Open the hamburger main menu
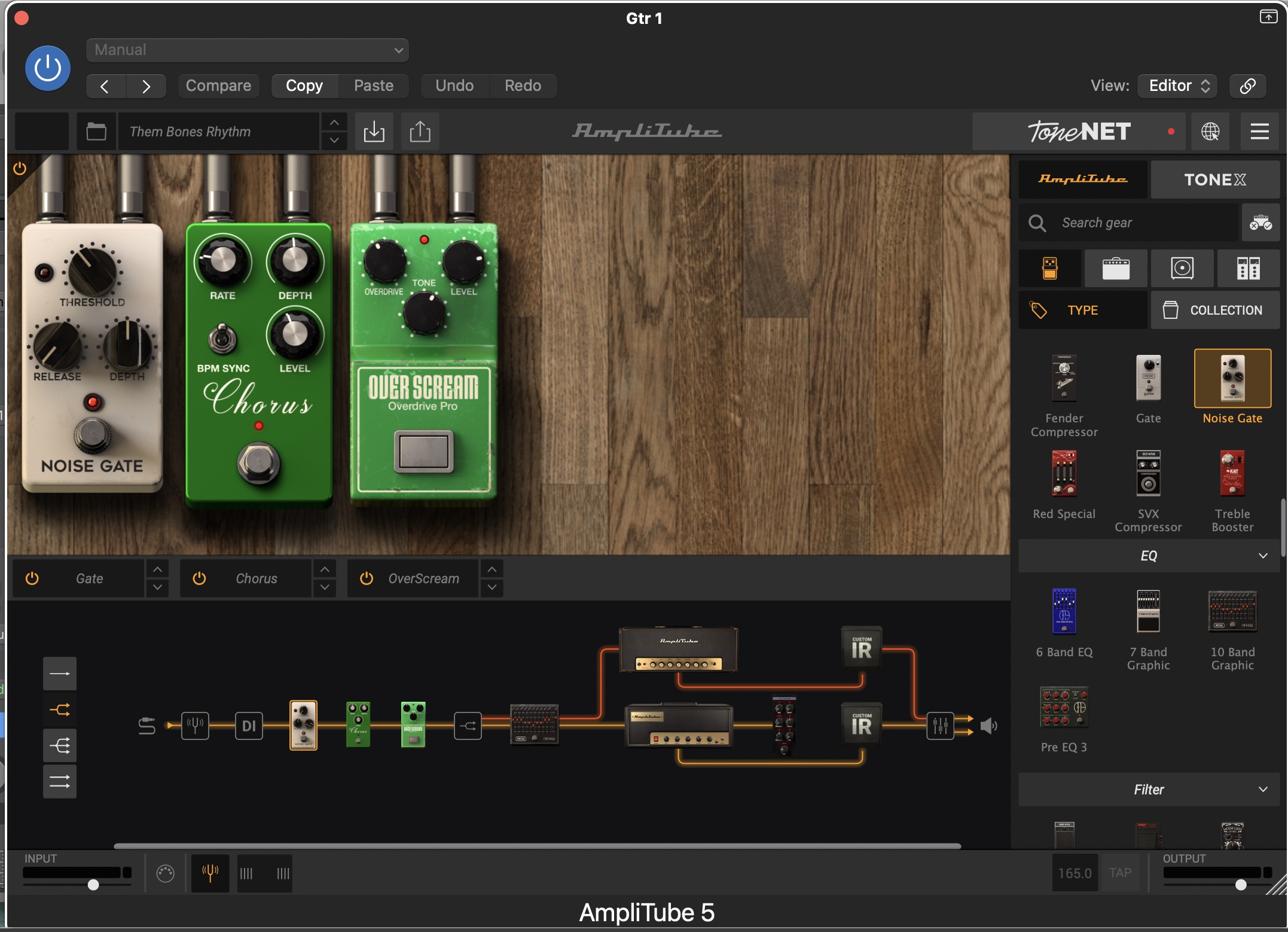 [1259, 131]
